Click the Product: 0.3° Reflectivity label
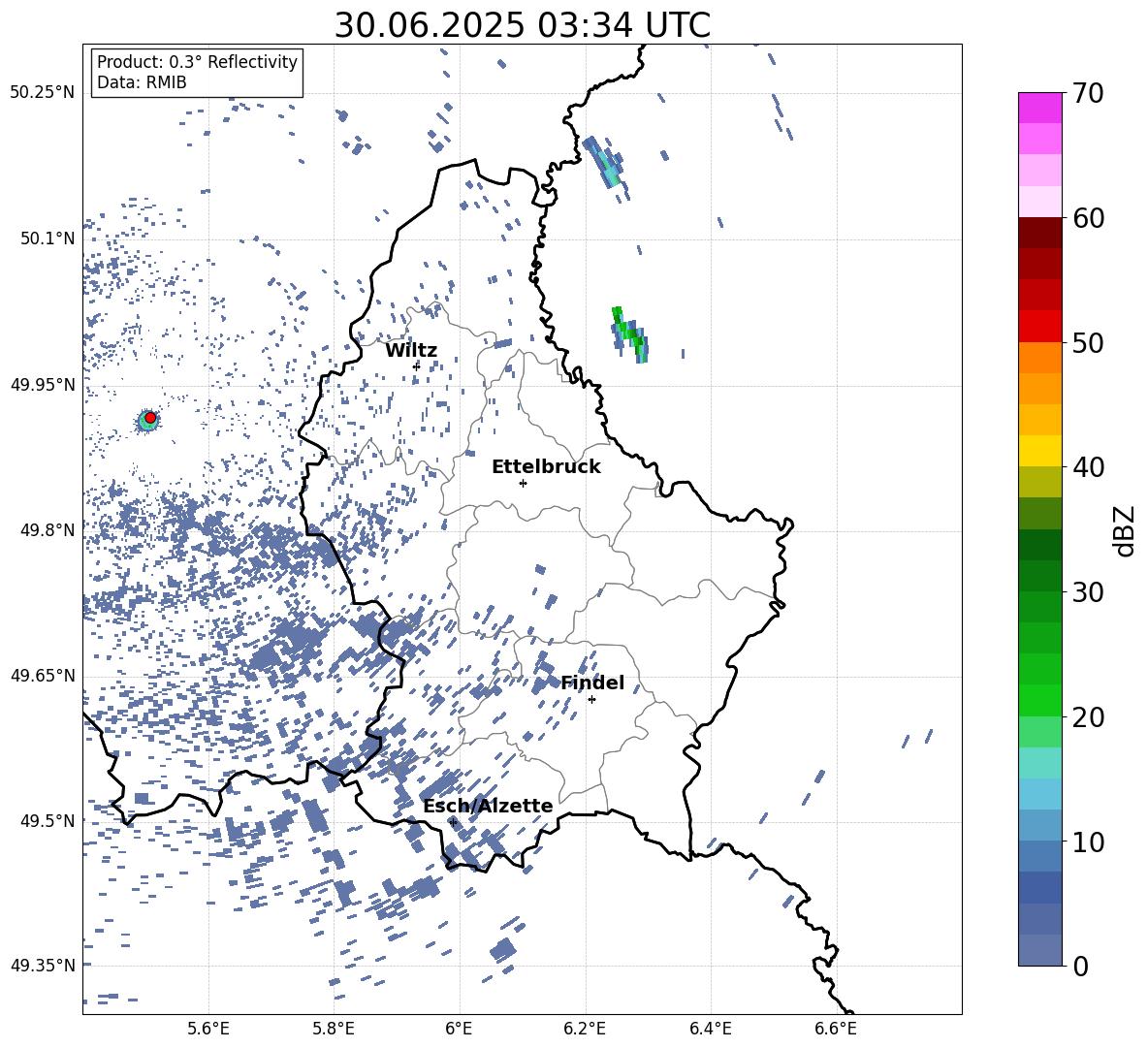Screen dimensions: 1148x1048 coord(197,62)
